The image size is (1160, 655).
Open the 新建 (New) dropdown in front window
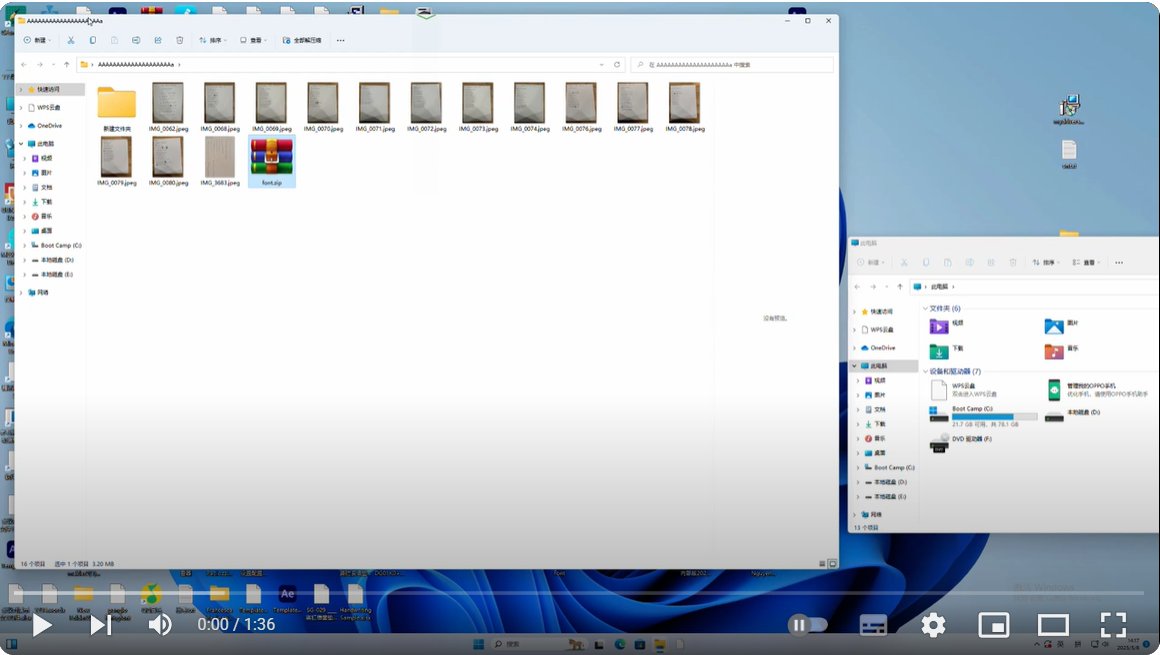37,40
